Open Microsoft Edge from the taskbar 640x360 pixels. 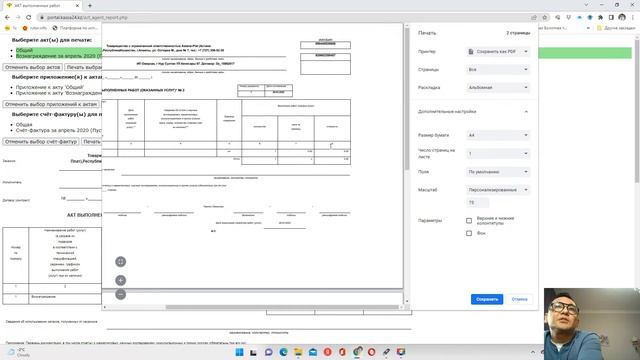(x=283, y=352)
